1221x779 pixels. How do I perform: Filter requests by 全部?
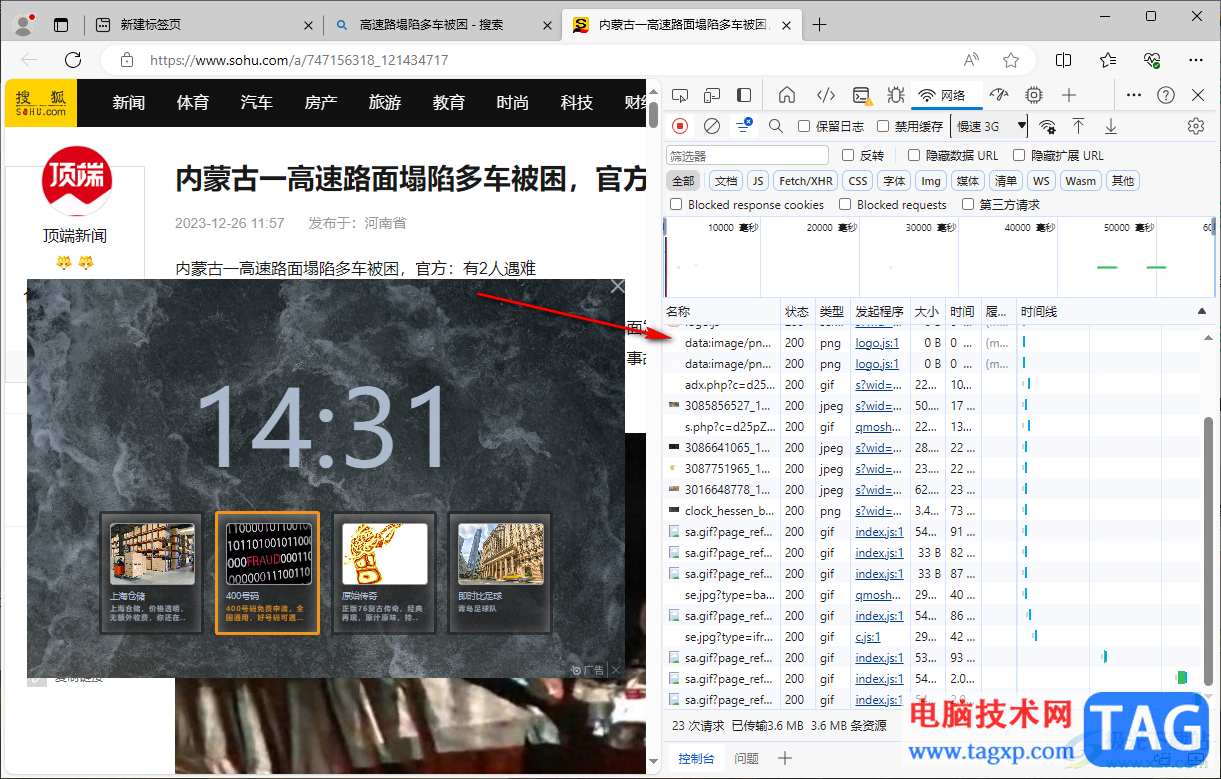[x=683, y=181]
